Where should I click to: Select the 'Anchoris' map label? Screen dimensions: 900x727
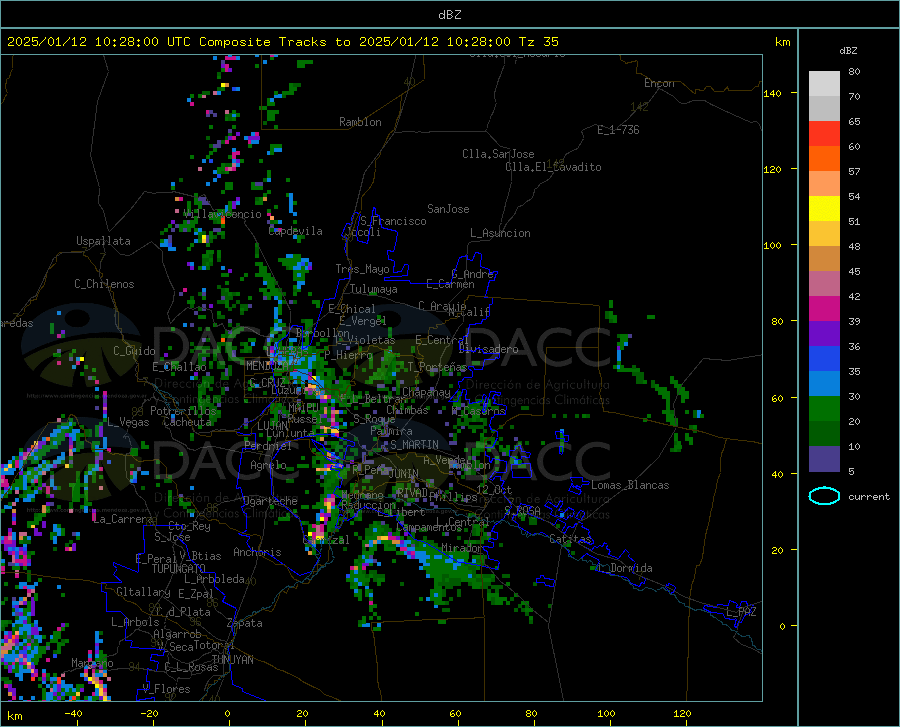tap(257, 552)
